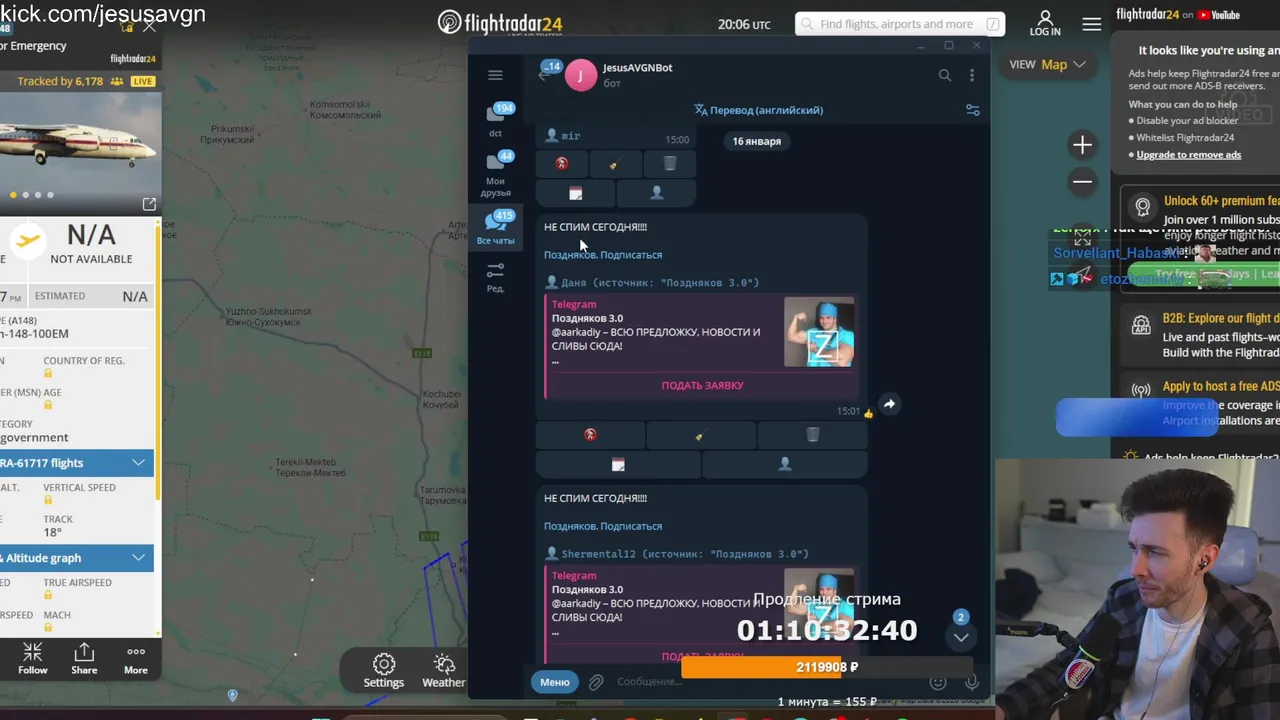Click Upgrade to remove ads link
The image size is (1280, 720).
click(1189, 155)
